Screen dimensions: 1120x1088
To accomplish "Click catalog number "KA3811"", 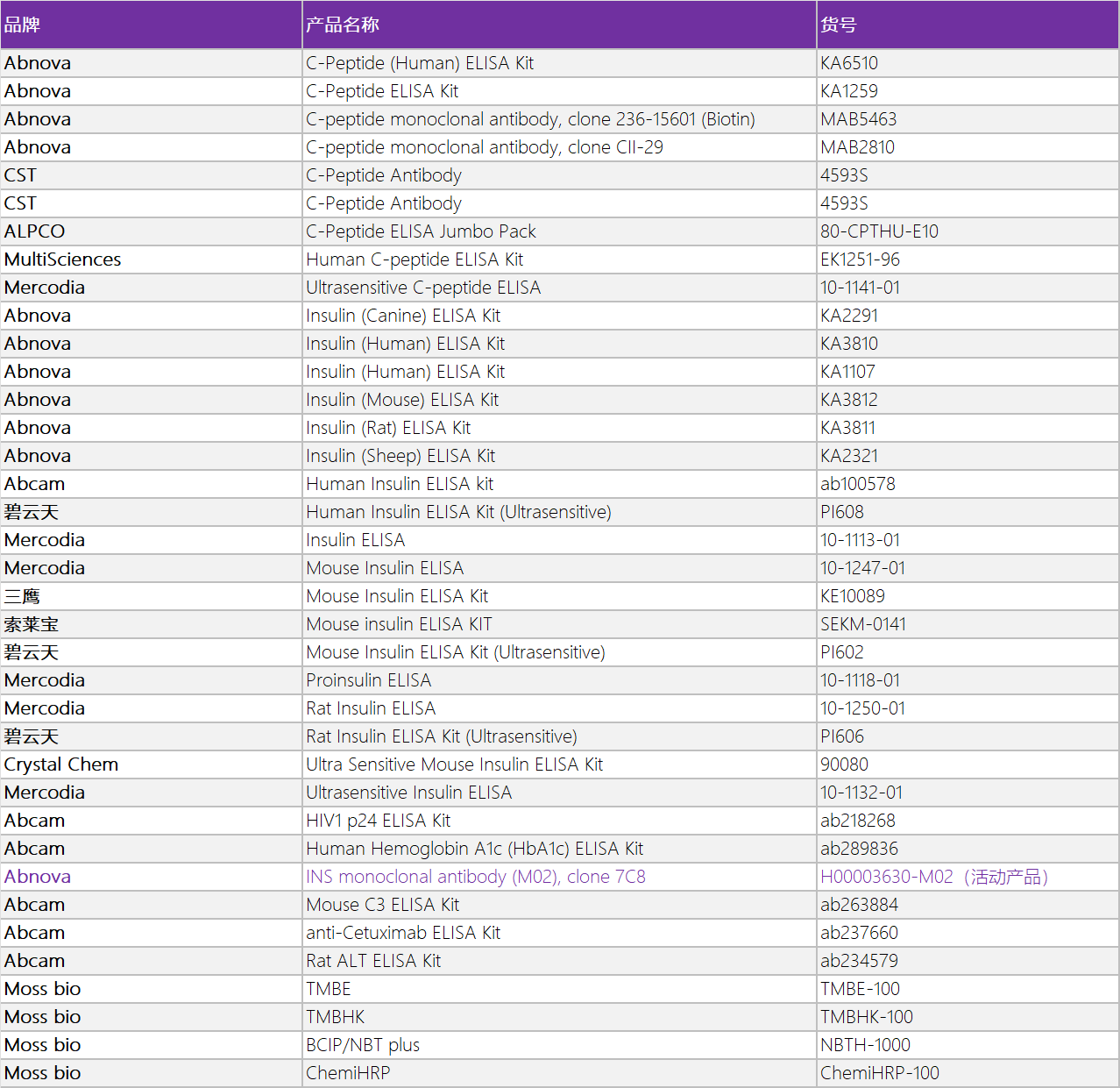I will coord(847,428).
